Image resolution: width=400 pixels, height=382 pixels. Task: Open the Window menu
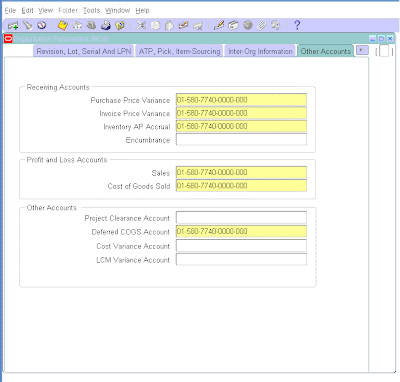click(x=117, y=11)
